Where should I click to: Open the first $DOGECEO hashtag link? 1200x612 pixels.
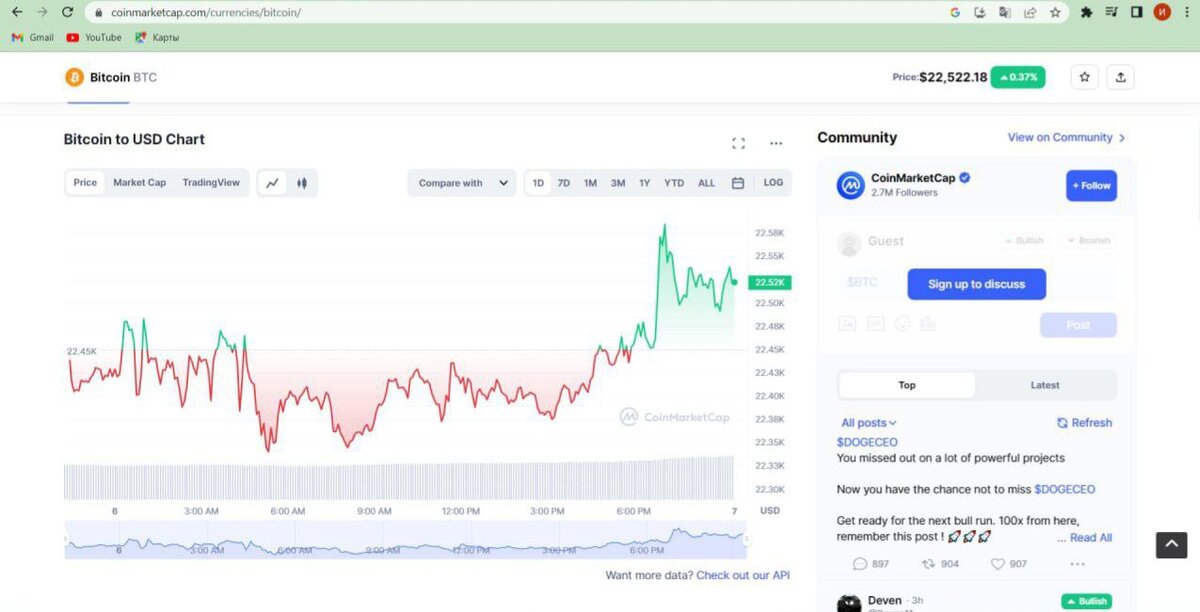(x=867, y=442)
